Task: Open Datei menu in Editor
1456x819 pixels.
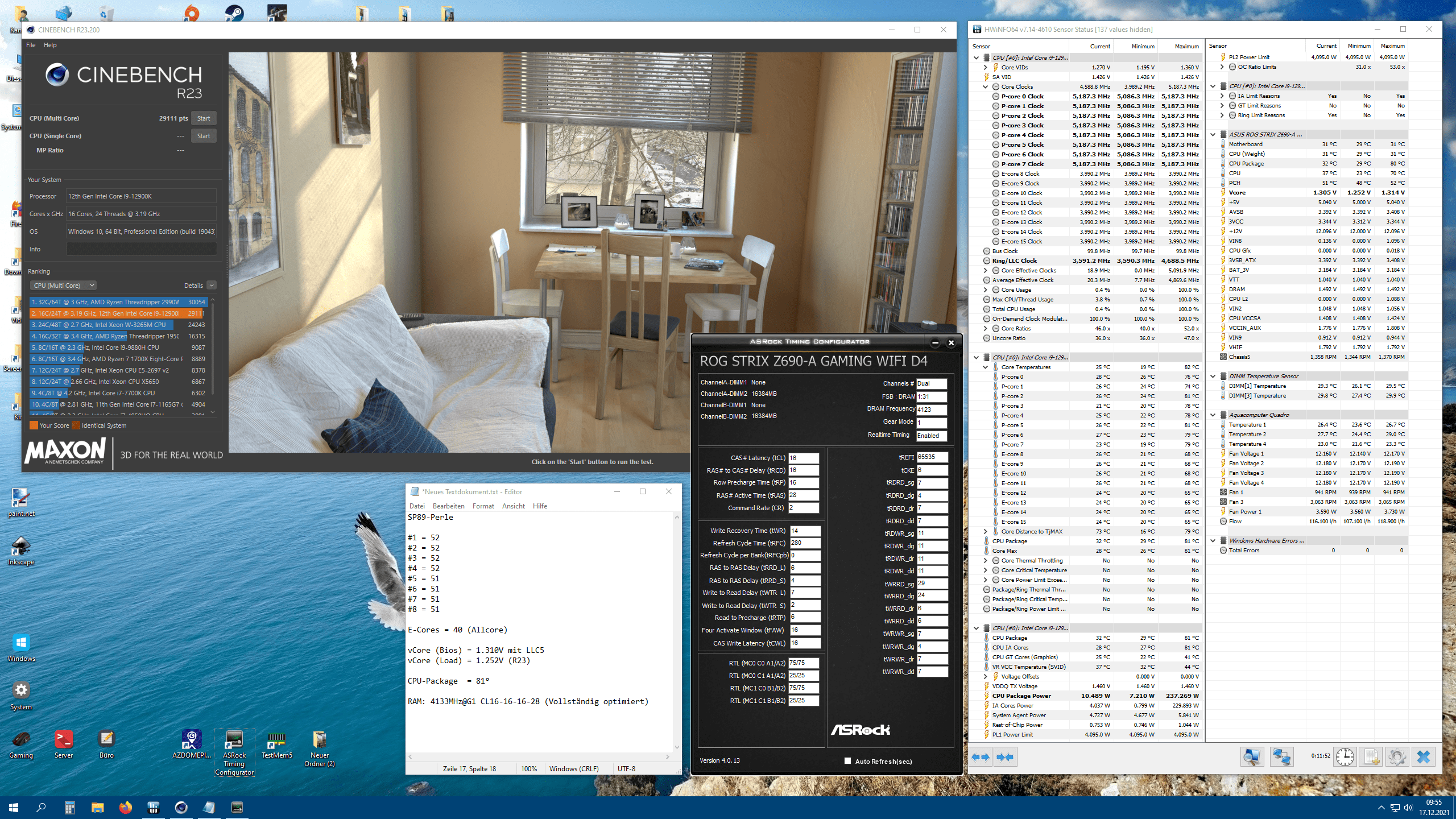Action: click(x=417, y=506)
